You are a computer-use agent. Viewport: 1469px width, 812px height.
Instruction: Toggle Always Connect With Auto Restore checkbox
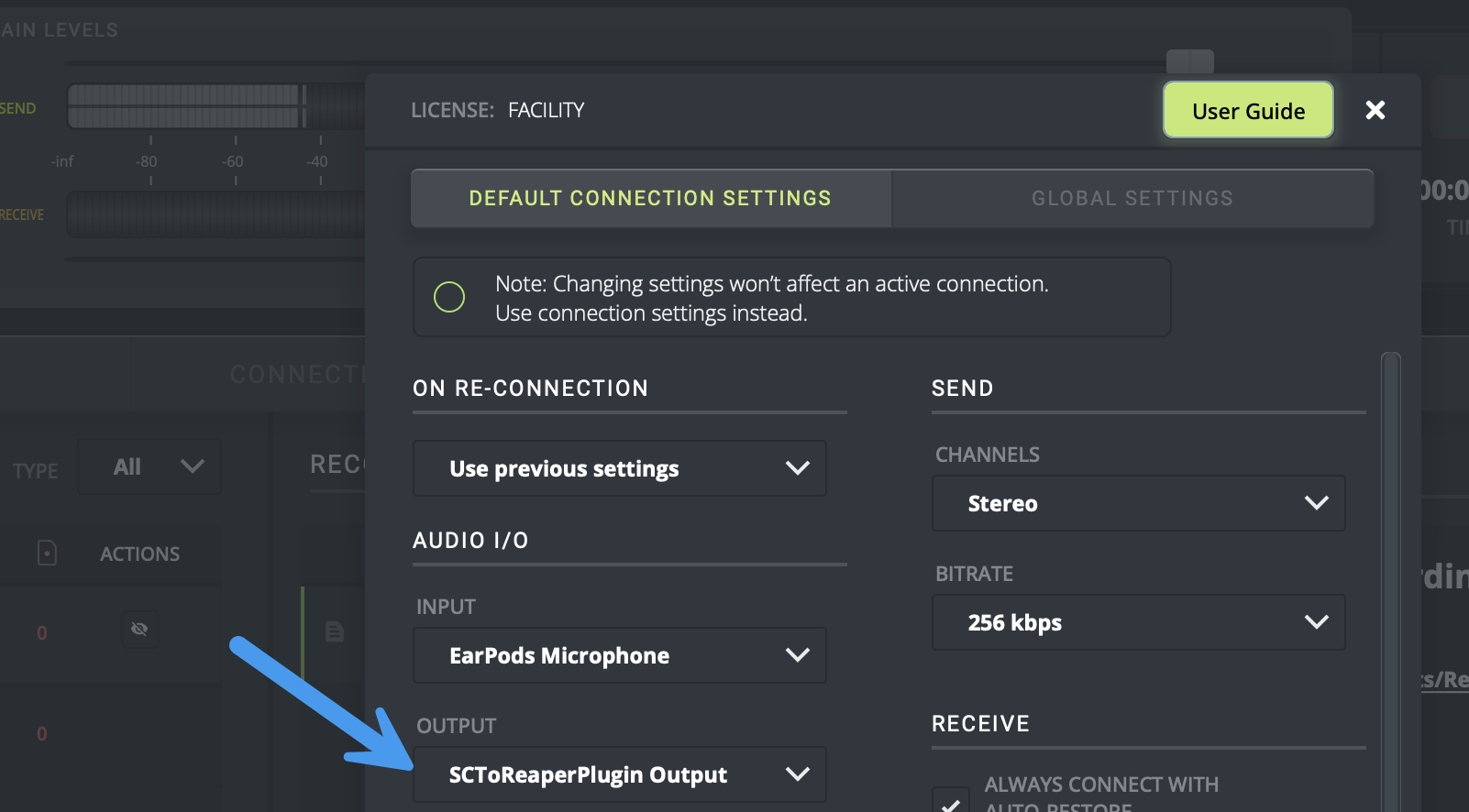(x=951, y=801)
